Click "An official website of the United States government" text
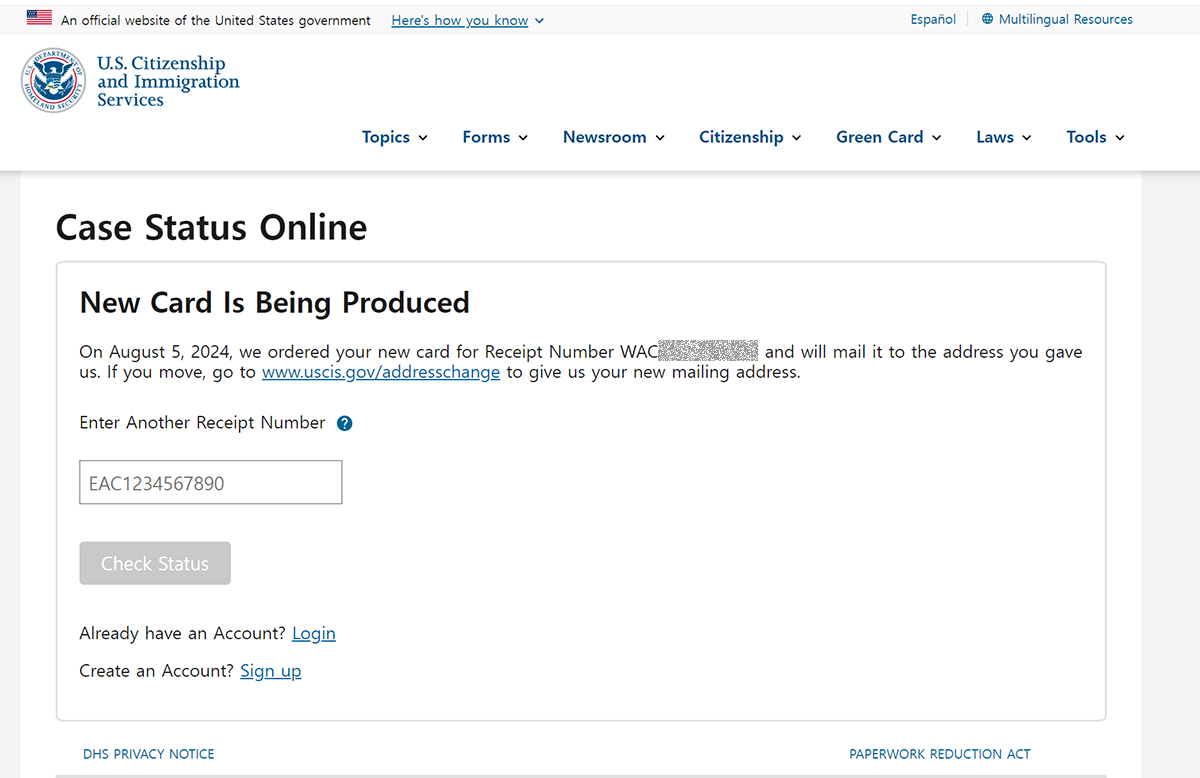 tap(216, 20)
